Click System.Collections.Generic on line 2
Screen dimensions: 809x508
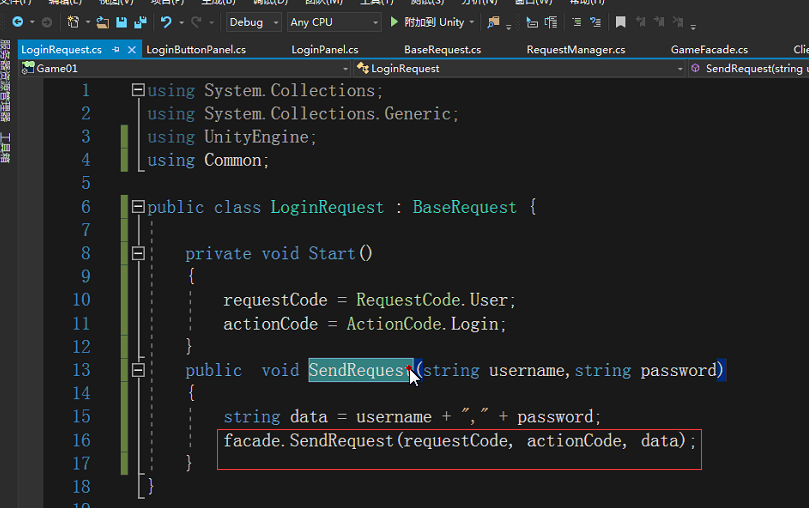pyautogui.click(x=328, y=114)
